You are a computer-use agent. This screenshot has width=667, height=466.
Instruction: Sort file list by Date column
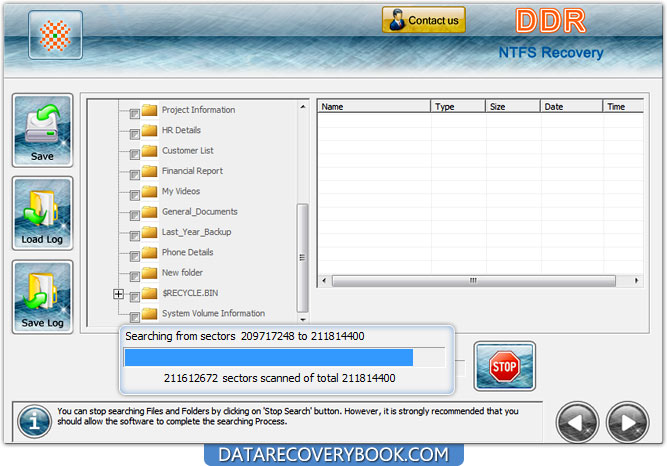click(x=571, y=106)
